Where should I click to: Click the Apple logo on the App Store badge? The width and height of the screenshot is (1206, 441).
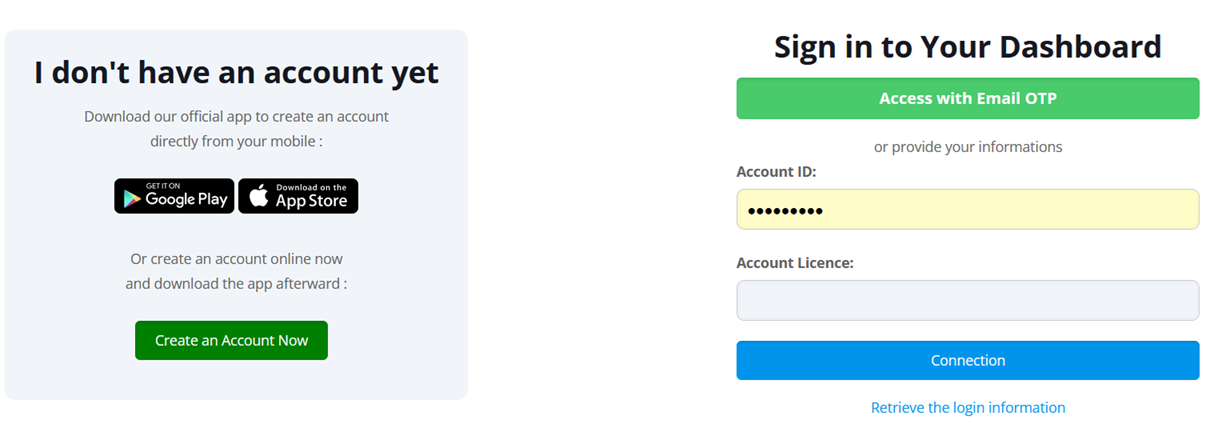click(x=259, y=197)
